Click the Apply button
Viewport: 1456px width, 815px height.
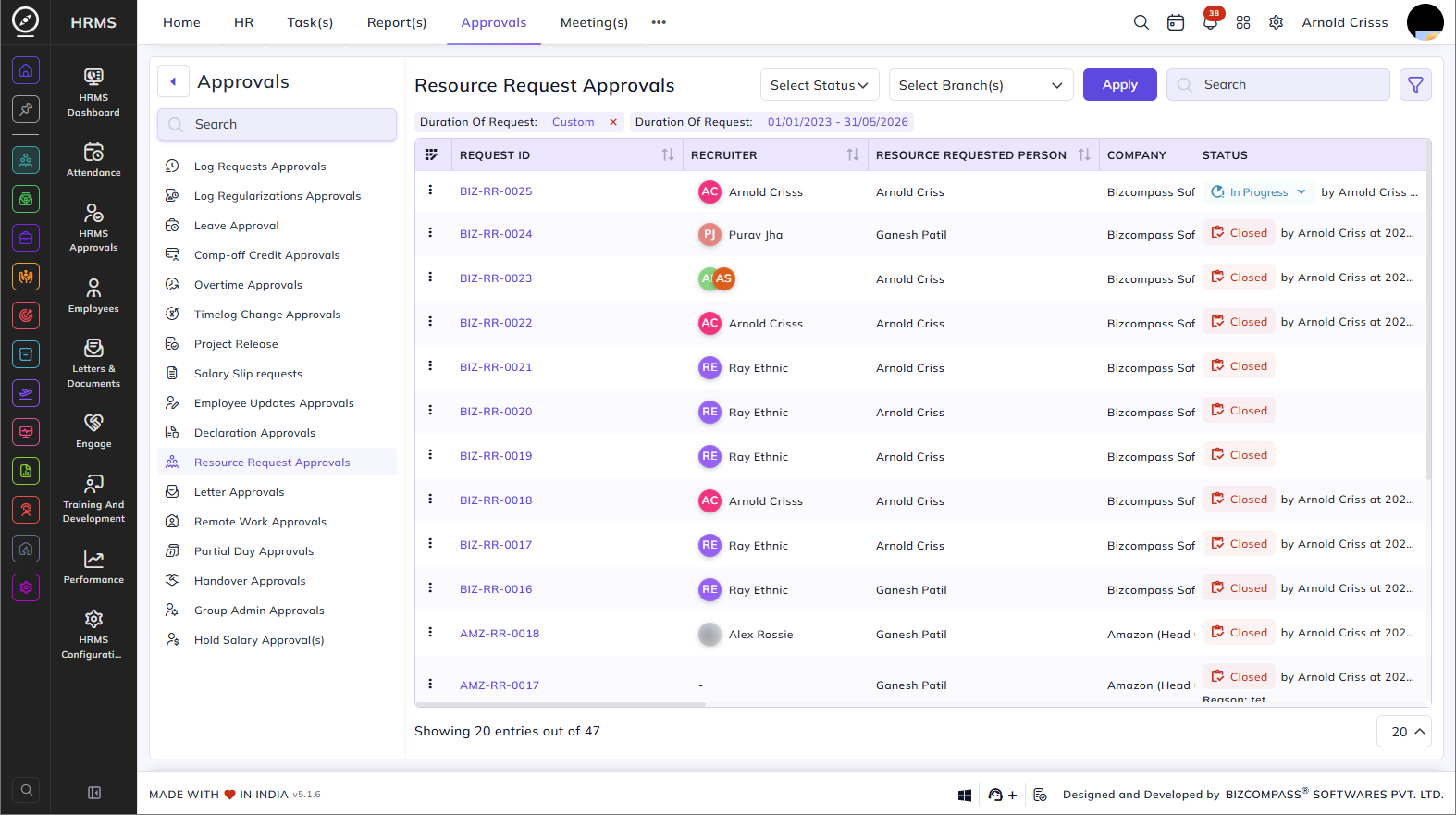coord(1119,85)
